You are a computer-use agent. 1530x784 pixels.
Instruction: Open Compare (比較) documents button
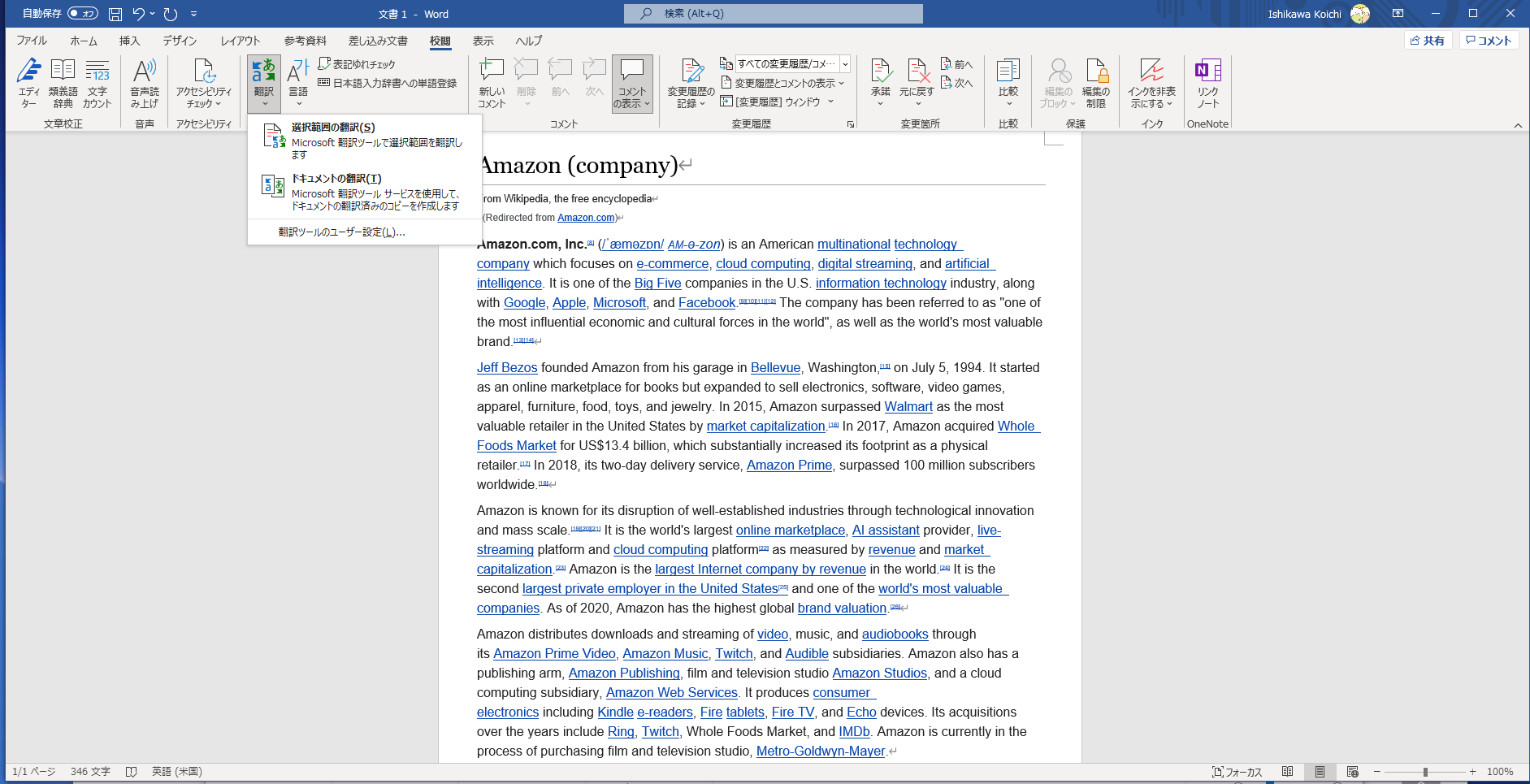click(1008, 83)
